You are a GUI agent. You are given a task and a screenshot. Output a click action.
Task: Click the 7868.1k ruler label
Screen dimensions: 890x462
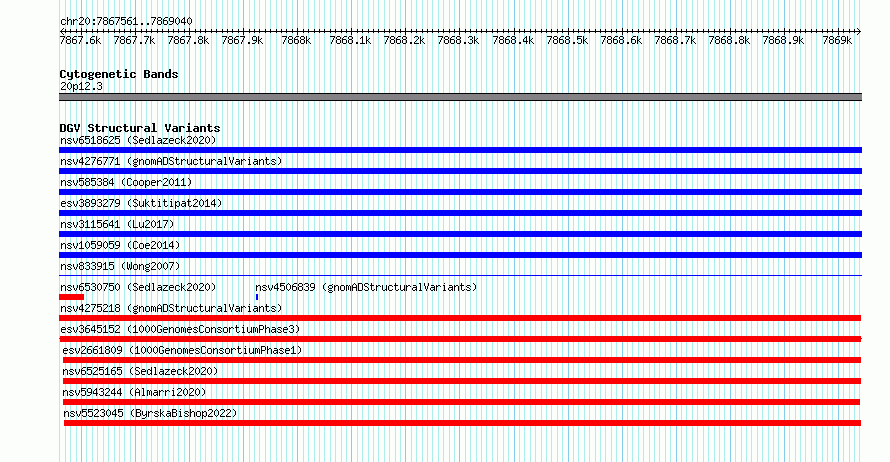tap(350, 41)
